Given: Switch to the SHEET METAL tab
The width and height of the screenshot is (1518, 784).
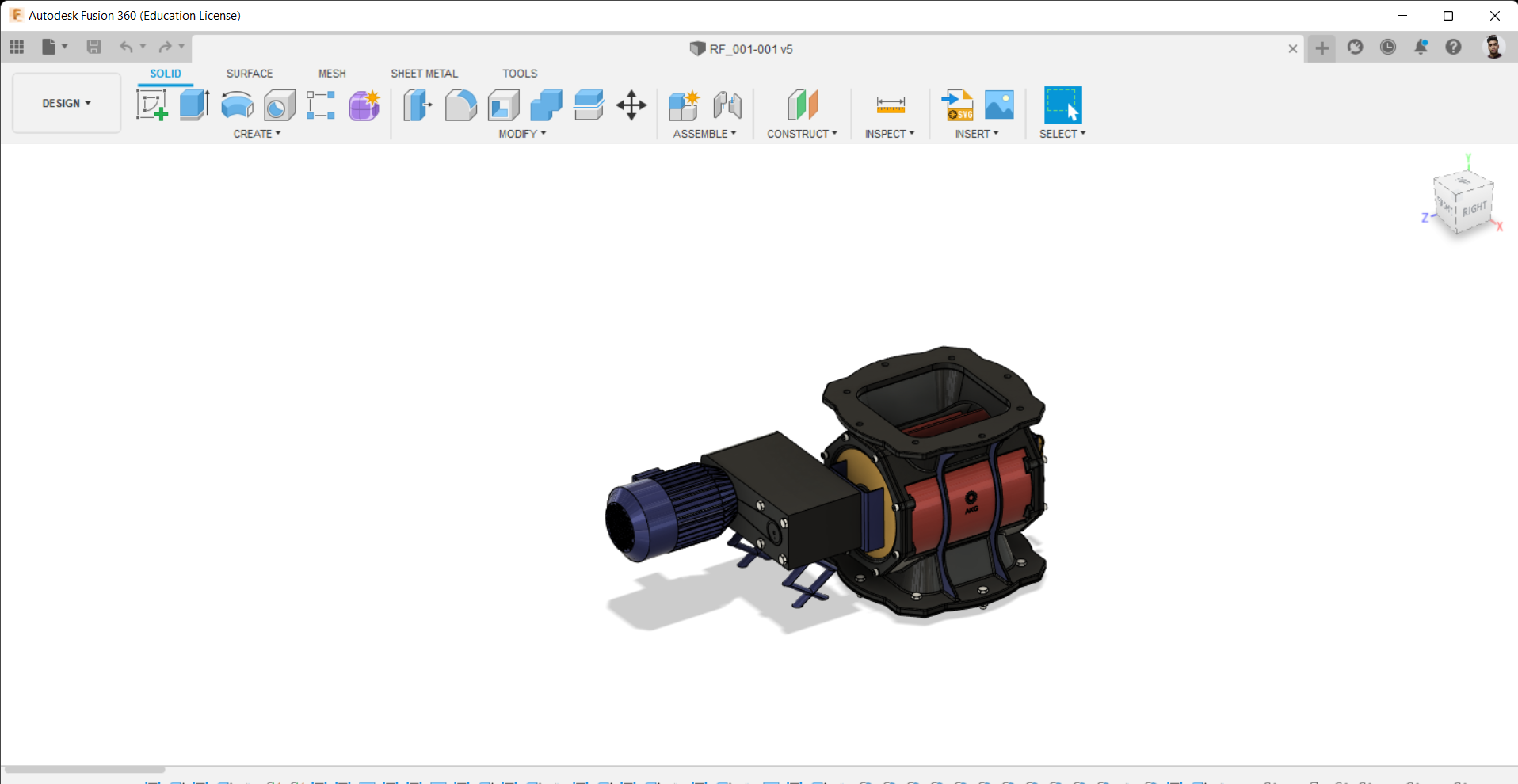Looking at the screenshot, I should click(x=424, y=74).
